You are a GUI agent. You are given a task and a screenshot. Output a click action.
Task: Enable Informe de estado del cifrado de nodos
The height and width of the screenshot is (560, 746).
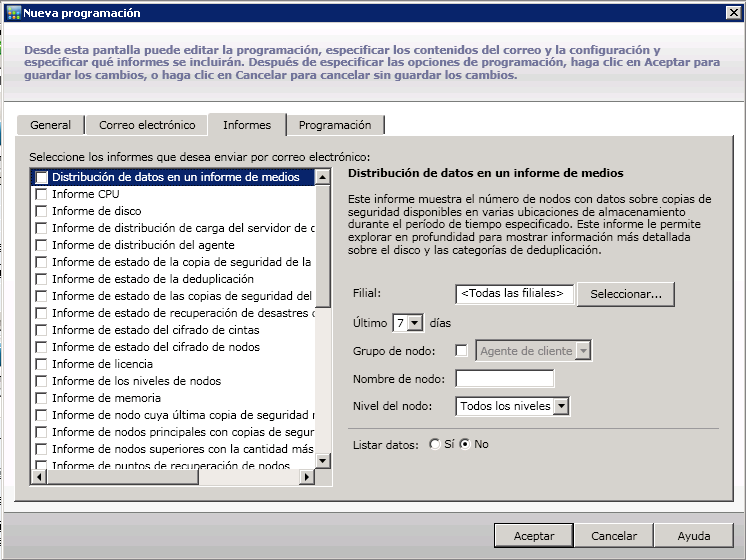tap(41, 347)
